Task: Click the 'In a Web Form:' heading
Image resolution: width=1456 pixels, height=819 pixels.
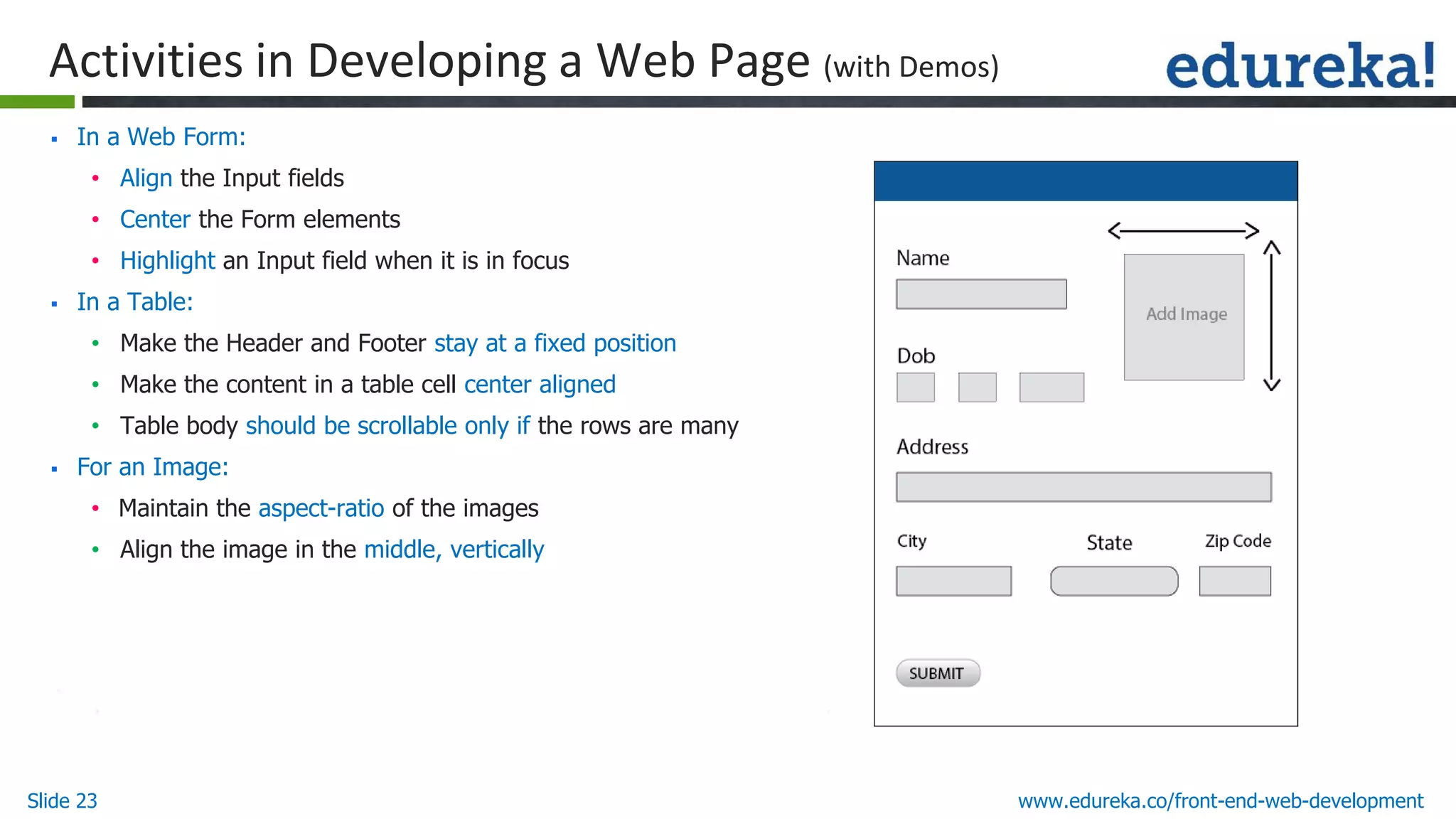Action: coord(161,136)
